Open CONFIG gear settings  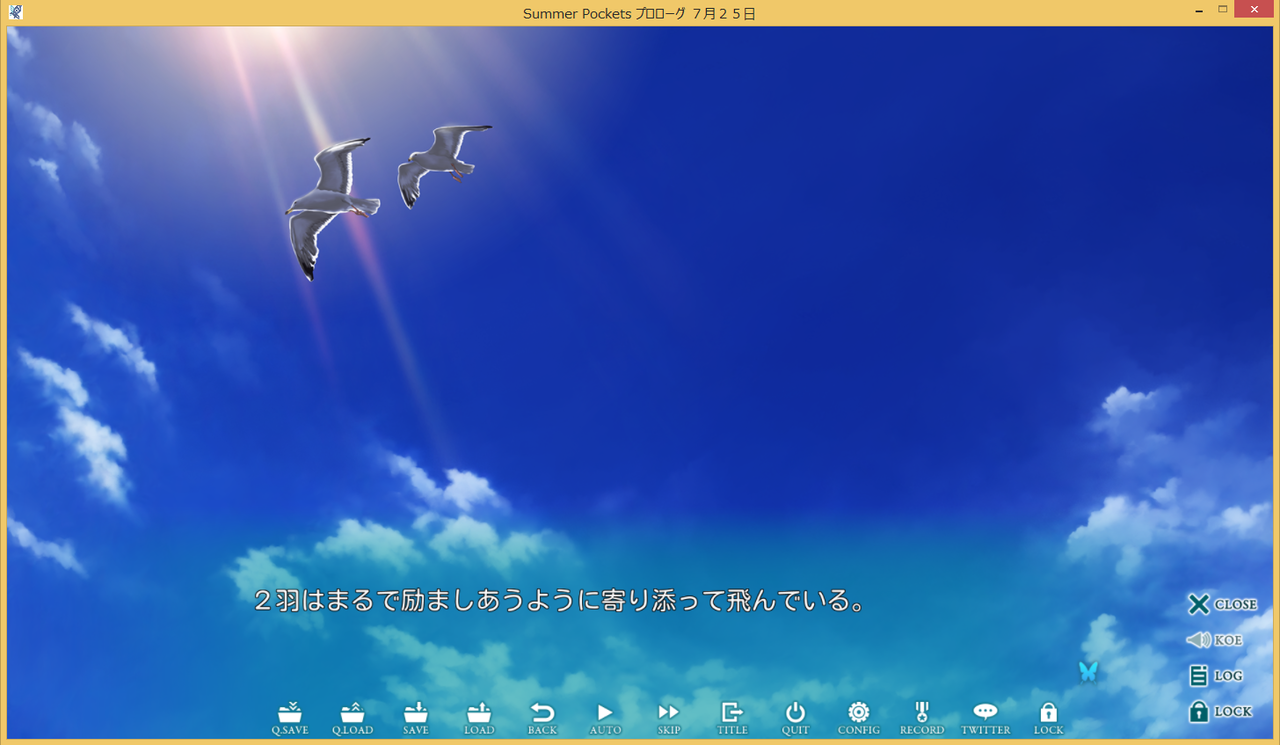coord(859,718)
